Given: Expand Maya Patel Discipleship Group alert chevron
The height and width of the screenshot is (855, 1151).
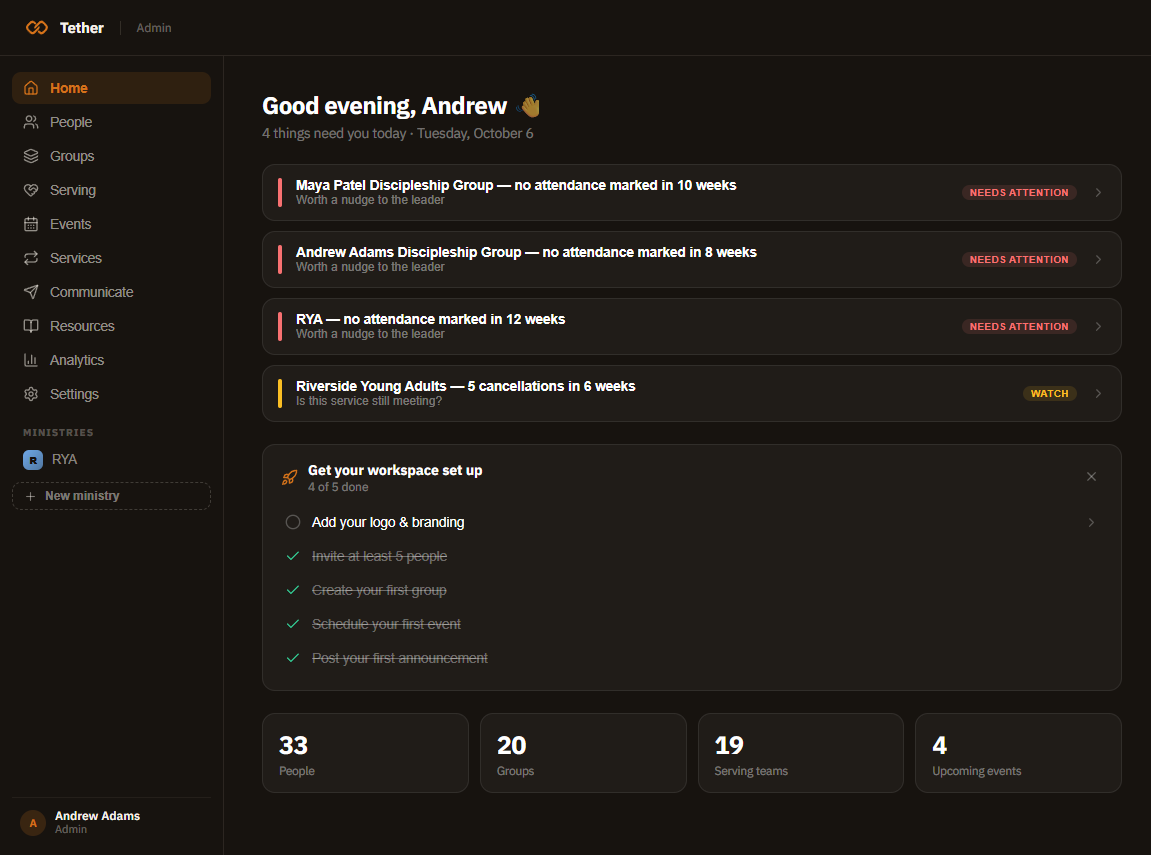Looking at the screenshot, I should (1098, 192).
